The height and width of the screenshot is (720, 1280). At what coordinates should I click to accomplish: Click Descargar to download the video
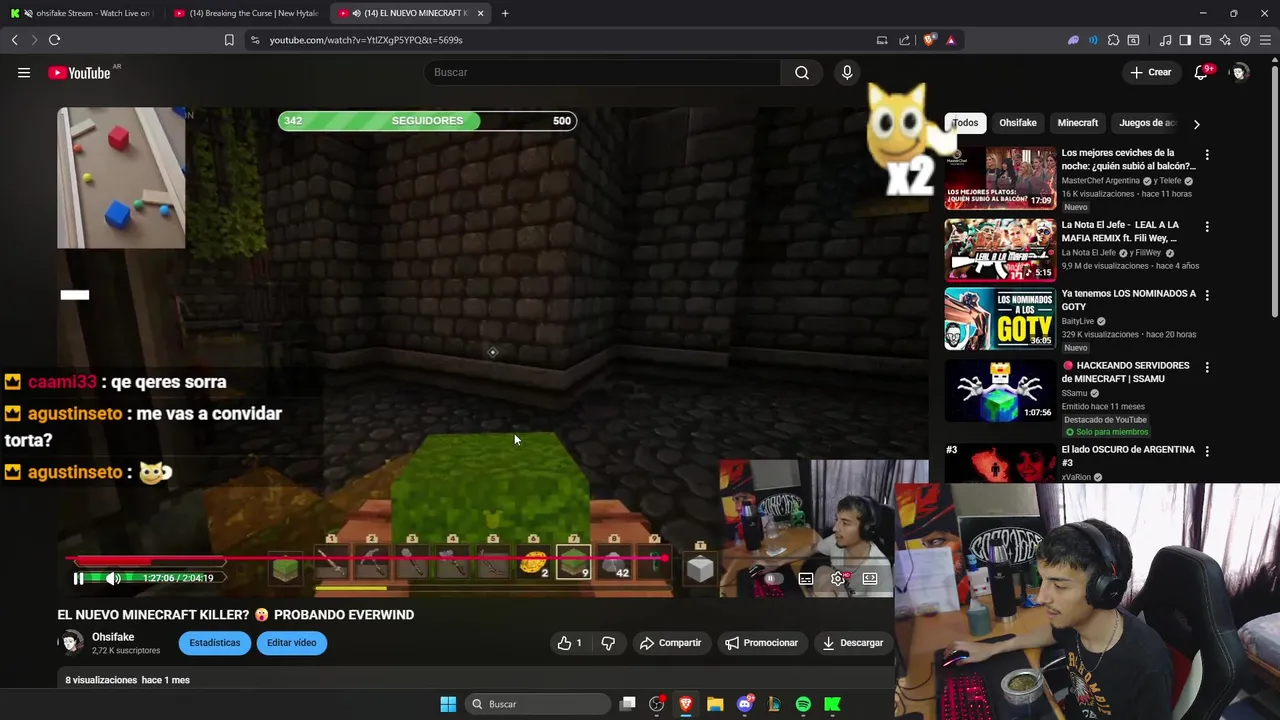click(x=853, y=643)
